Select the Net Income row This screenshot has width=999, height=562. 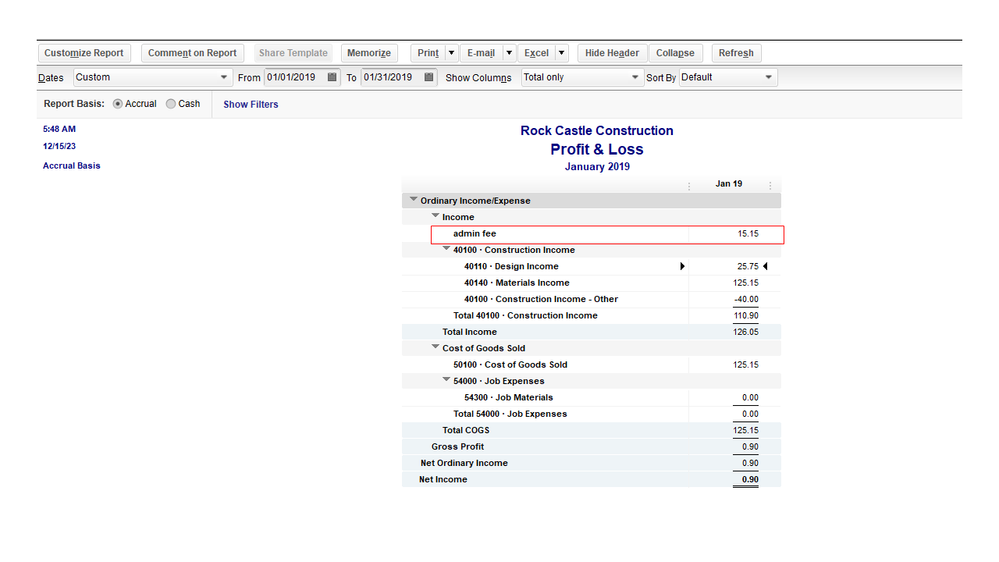(591, 480)
